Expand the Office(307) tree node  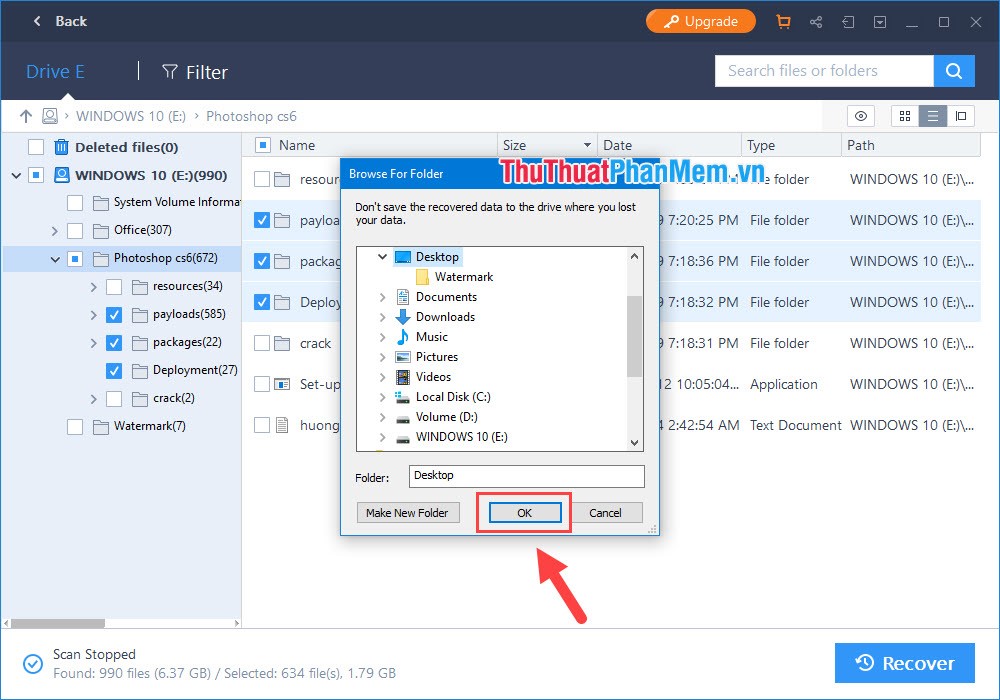56,230
